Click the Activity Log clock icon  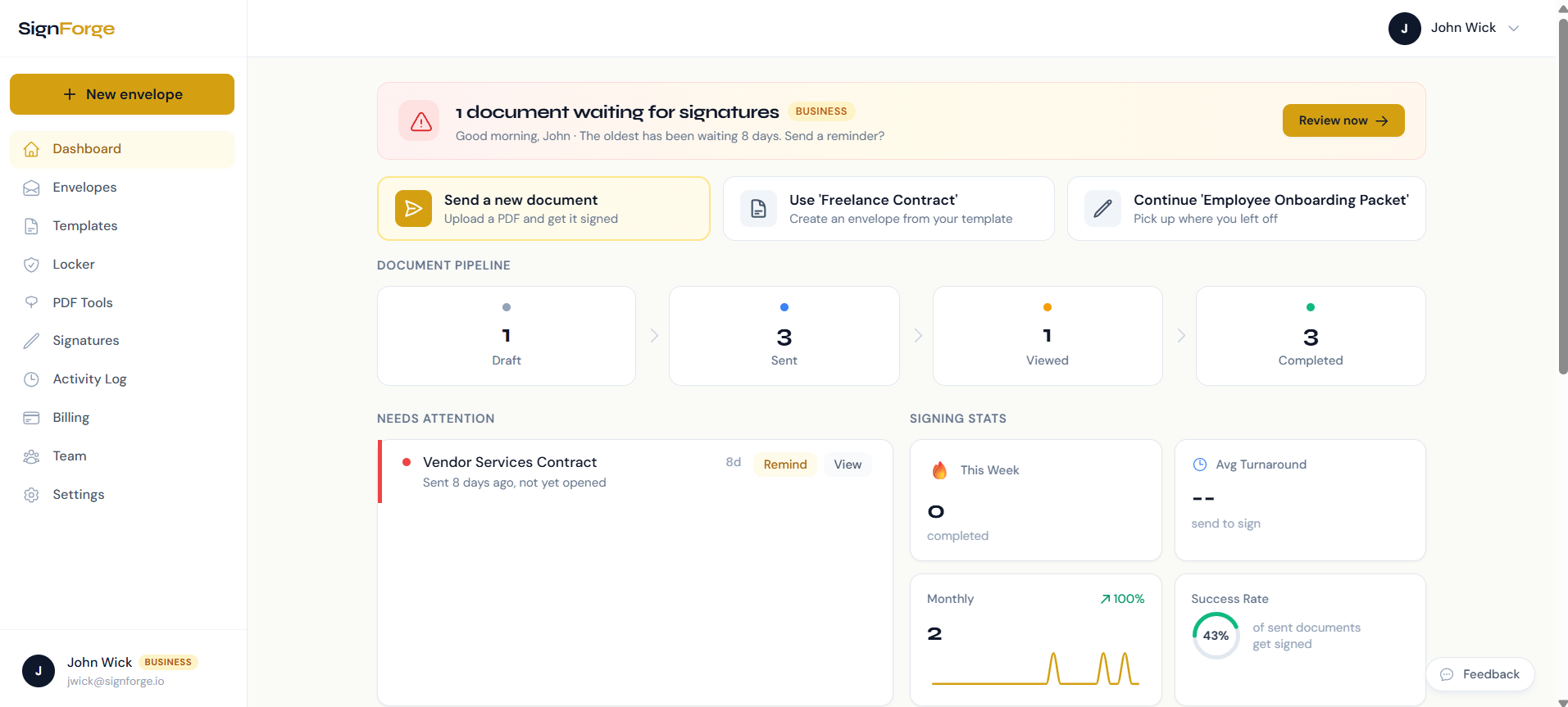[31, 379]
